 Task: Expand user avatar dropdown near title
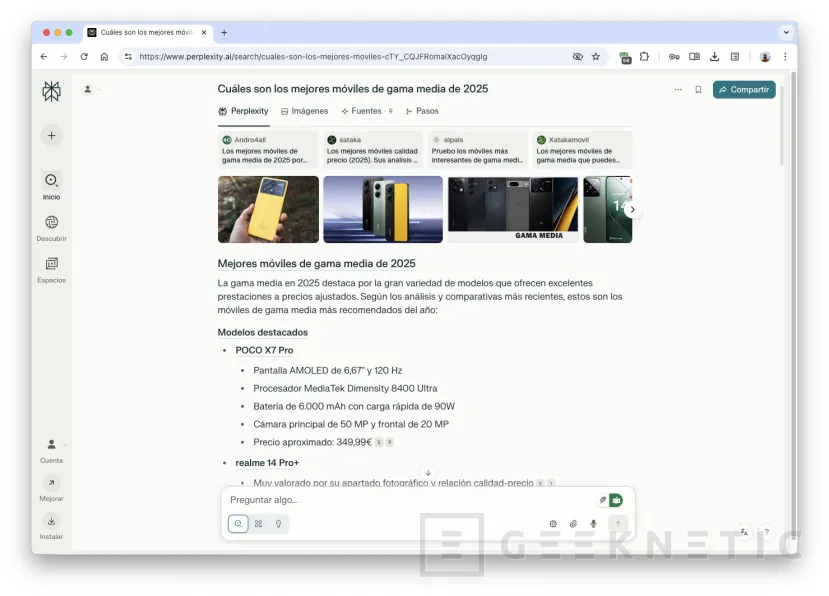pos(91,89)
